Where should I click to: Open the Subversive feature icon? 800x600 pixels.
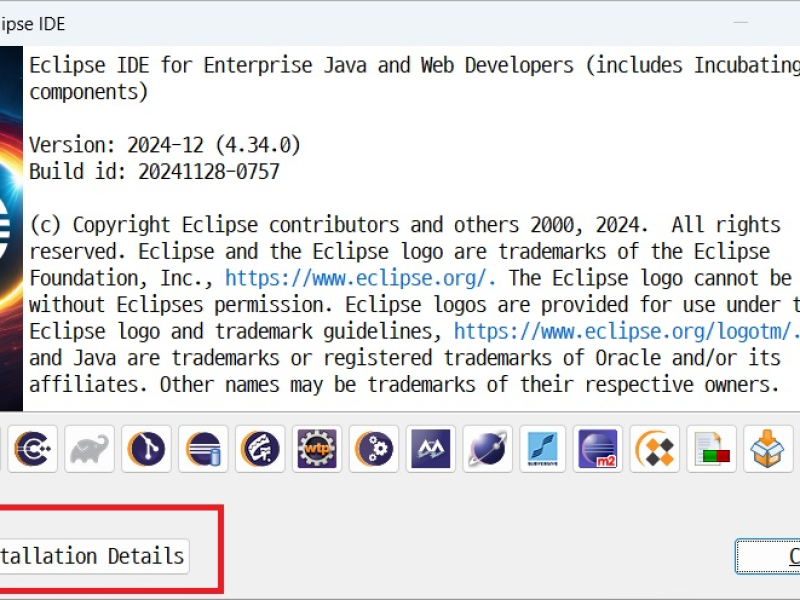pyautogui.click(x=542, y=449)
